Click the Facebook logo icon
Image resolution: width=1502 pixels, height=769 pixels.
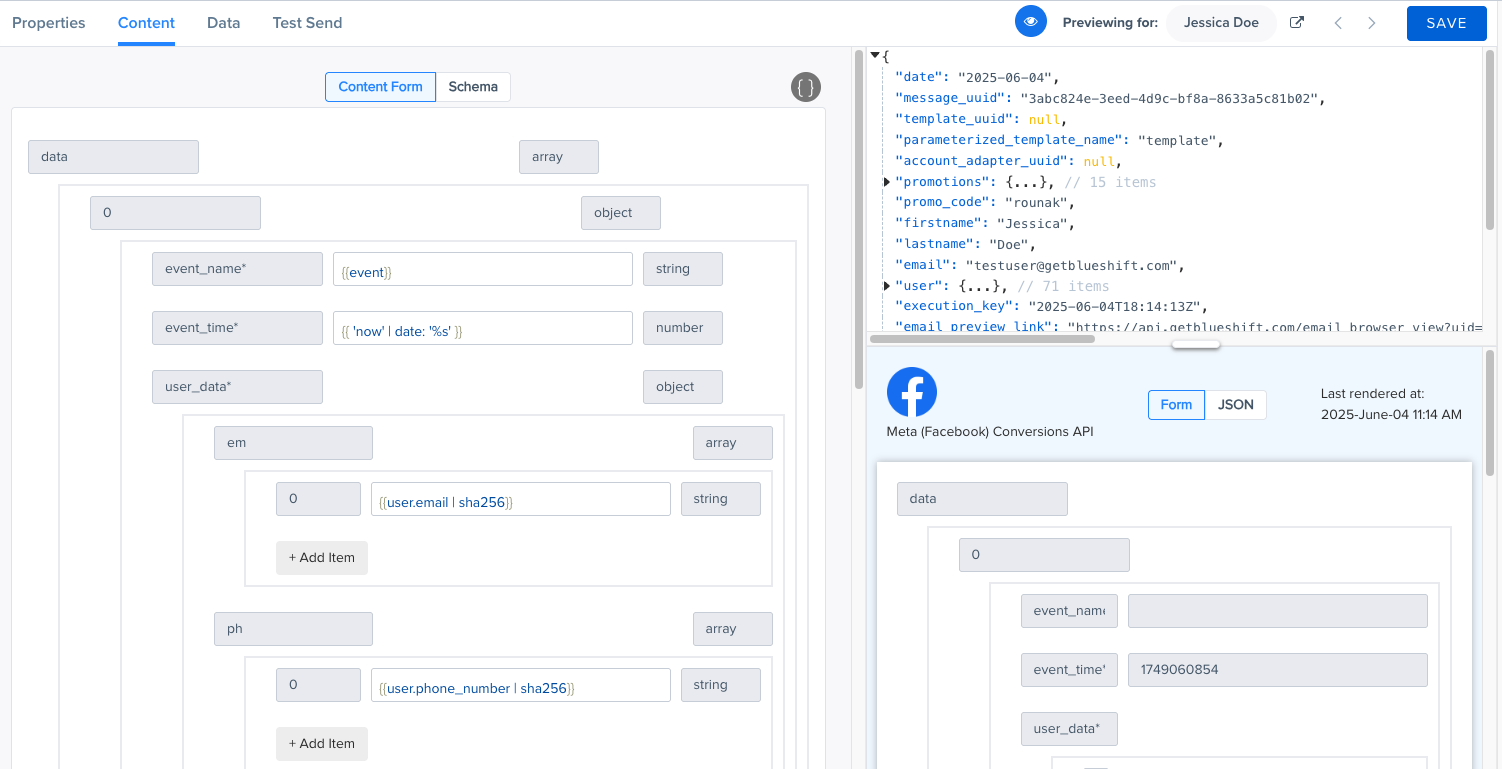(x=911, y=392)
